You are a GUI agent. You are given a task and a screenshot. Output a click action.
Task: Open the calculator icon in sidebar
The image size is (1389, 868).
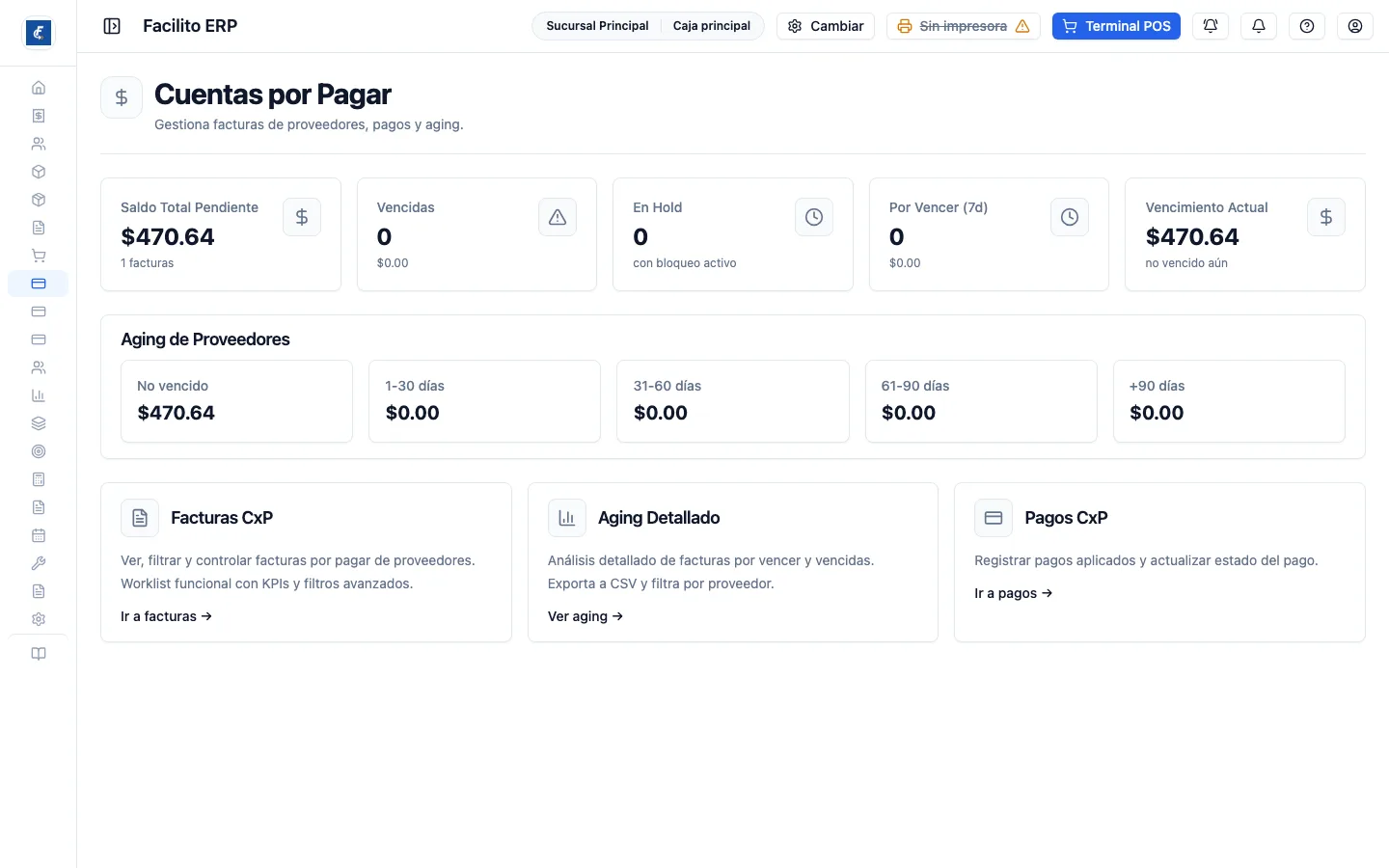coord(39,479)
